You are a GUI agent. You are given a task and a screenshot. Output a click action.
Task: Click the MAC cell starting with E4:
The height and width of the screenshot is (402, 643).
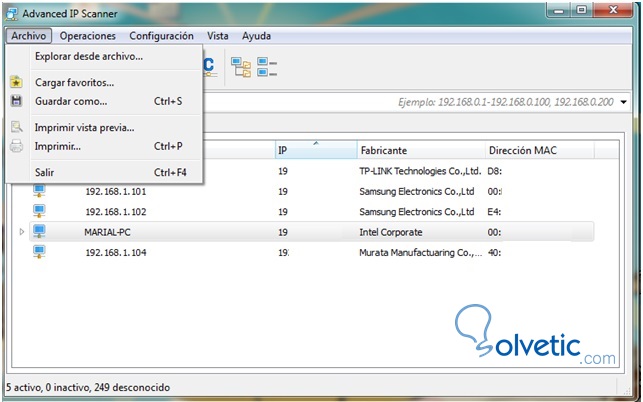pyautogui.click(x=494, y=212)
